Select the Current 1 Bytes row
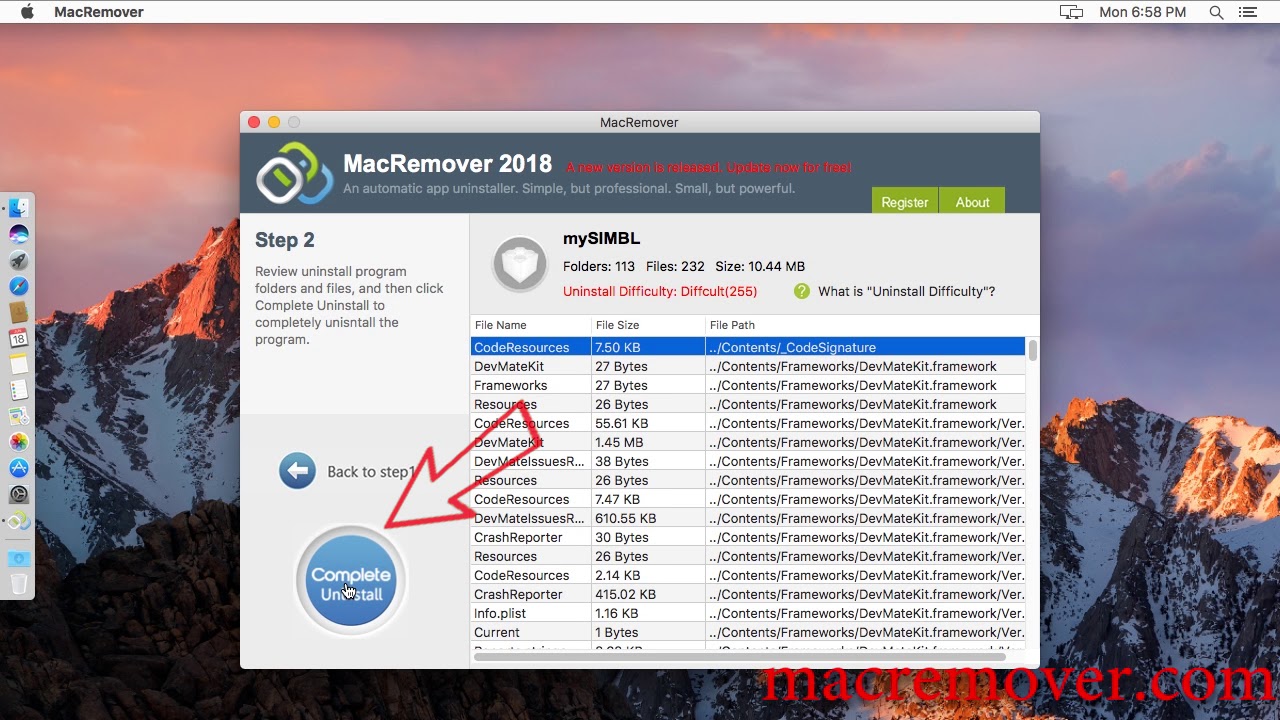 748,632
